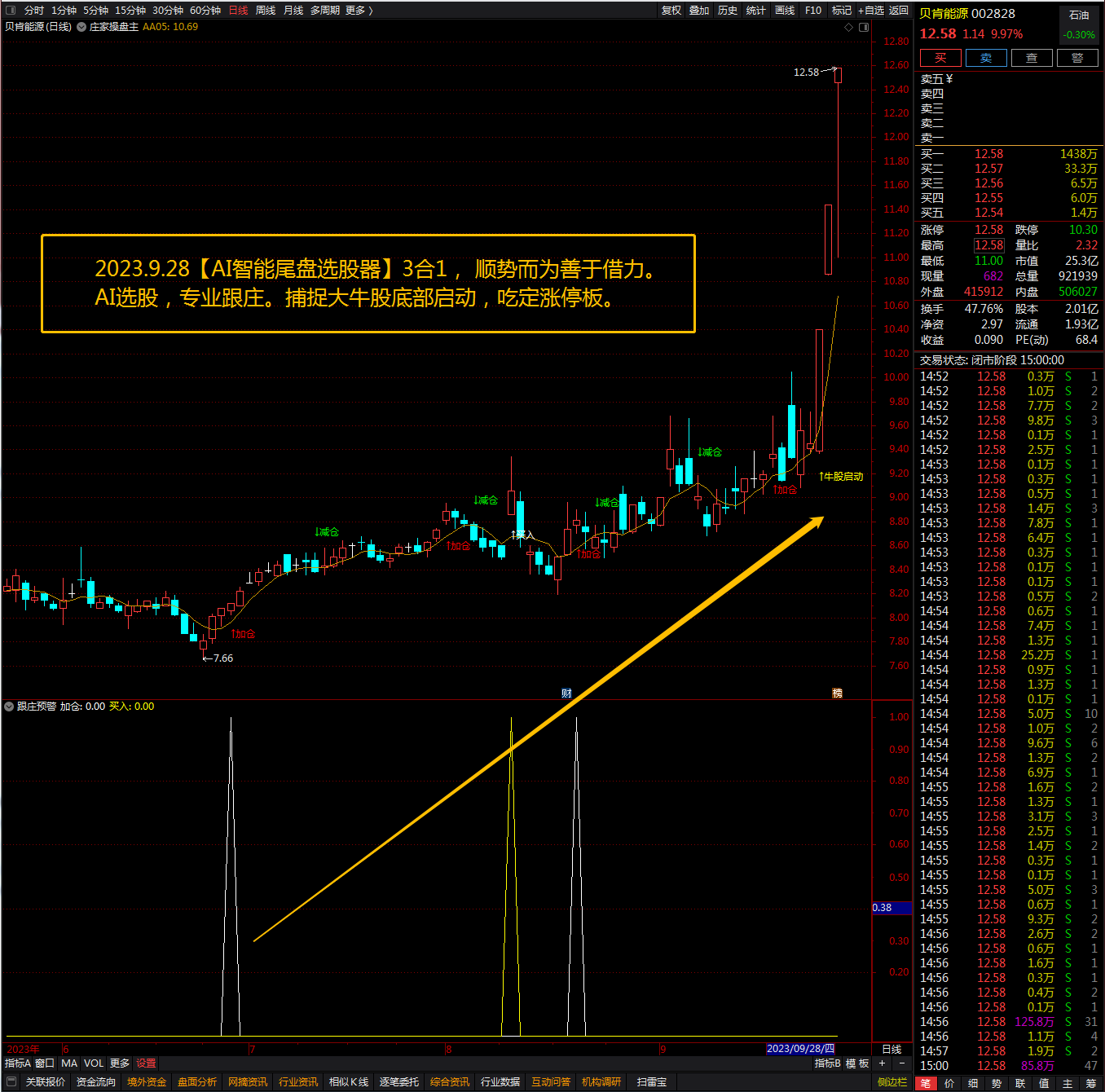This screenshot has height=1092, width=1105.
Task: Open the 复权 adjustment menu
Action: tap(671, 11)
